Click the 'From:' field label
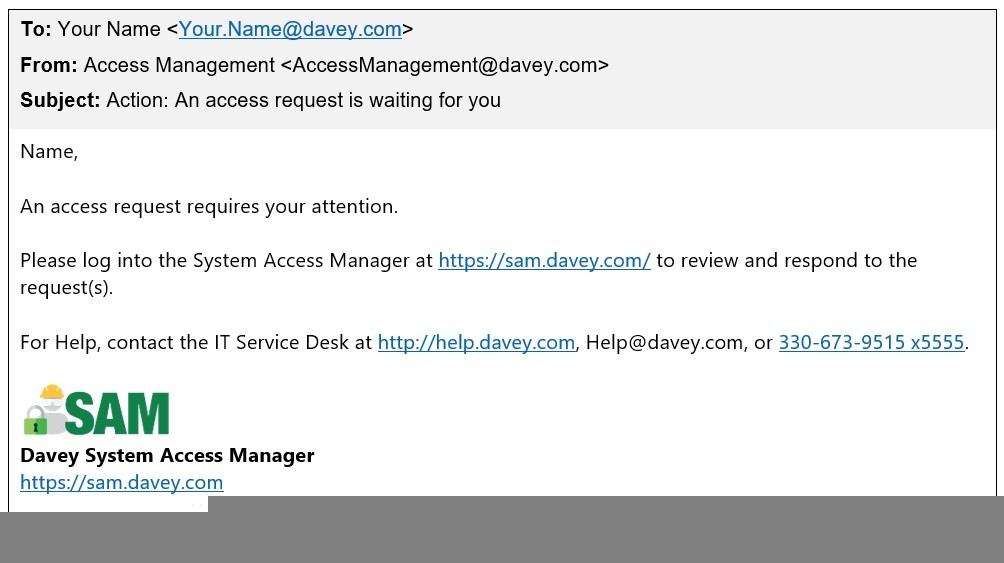Screen dimensions: 1004x563 pos(49,65)
